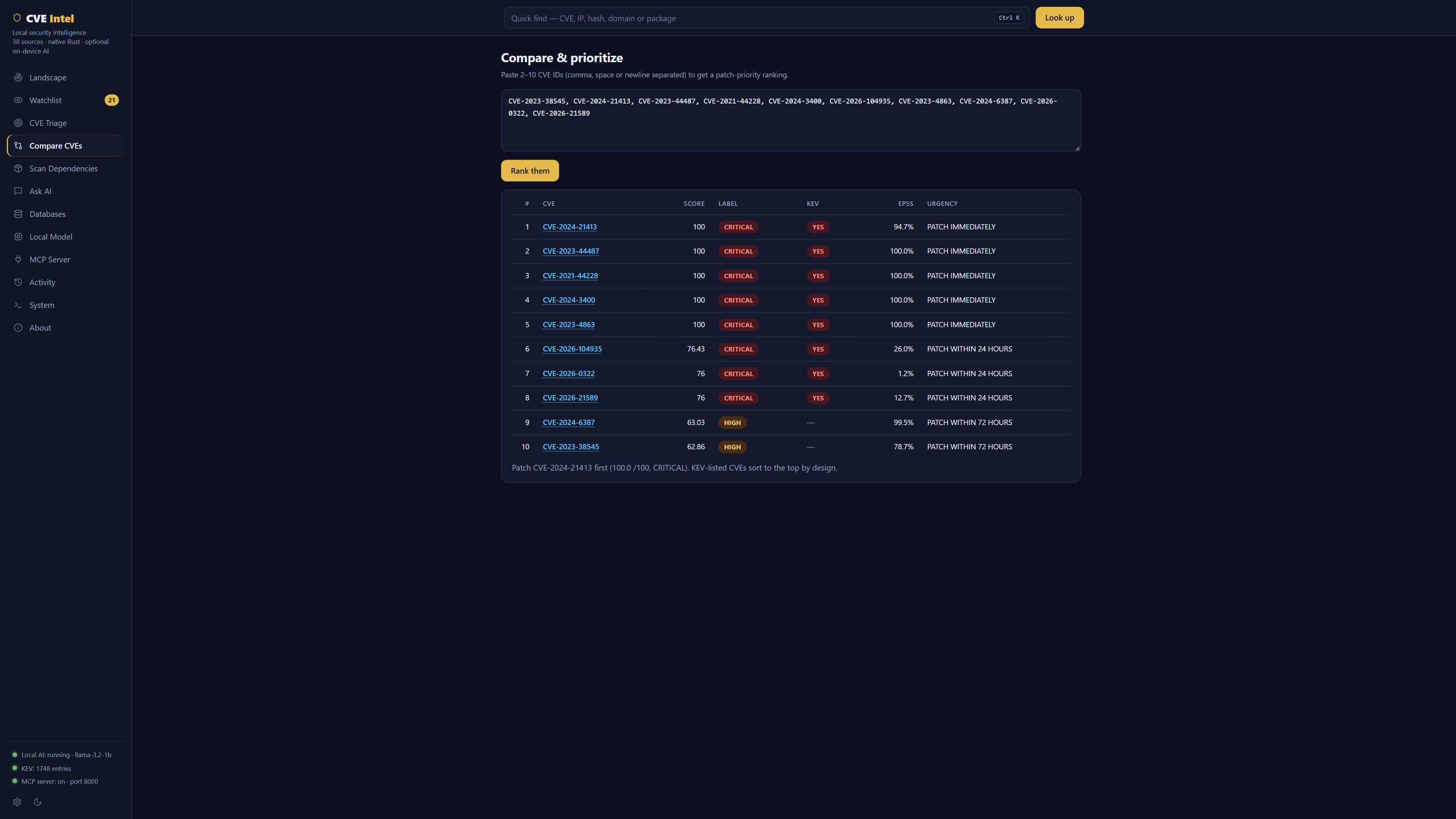Click the SCORE column header
This screenshot has height=819, width=1456.
(x=693, y=204)
